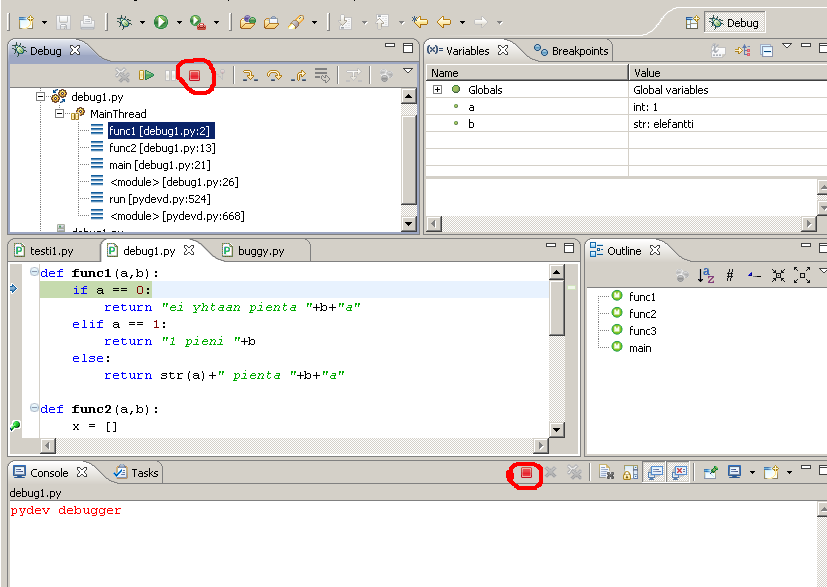Viewport: 827px width, 587px height.
Task: Click the Terminate button in Debug view
Action: point(195,75)
